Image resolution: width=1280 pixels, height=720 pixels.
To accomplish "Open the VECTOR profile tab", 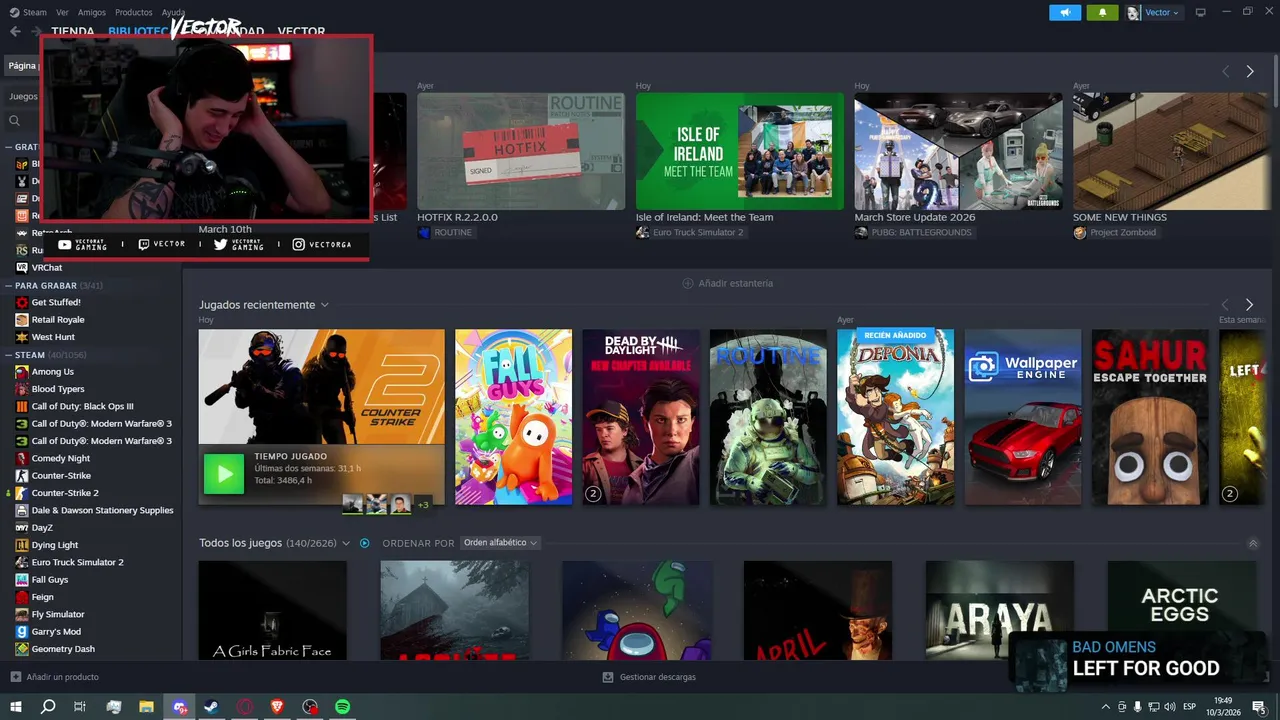I will pyautogui.click(x=301, y=32).
